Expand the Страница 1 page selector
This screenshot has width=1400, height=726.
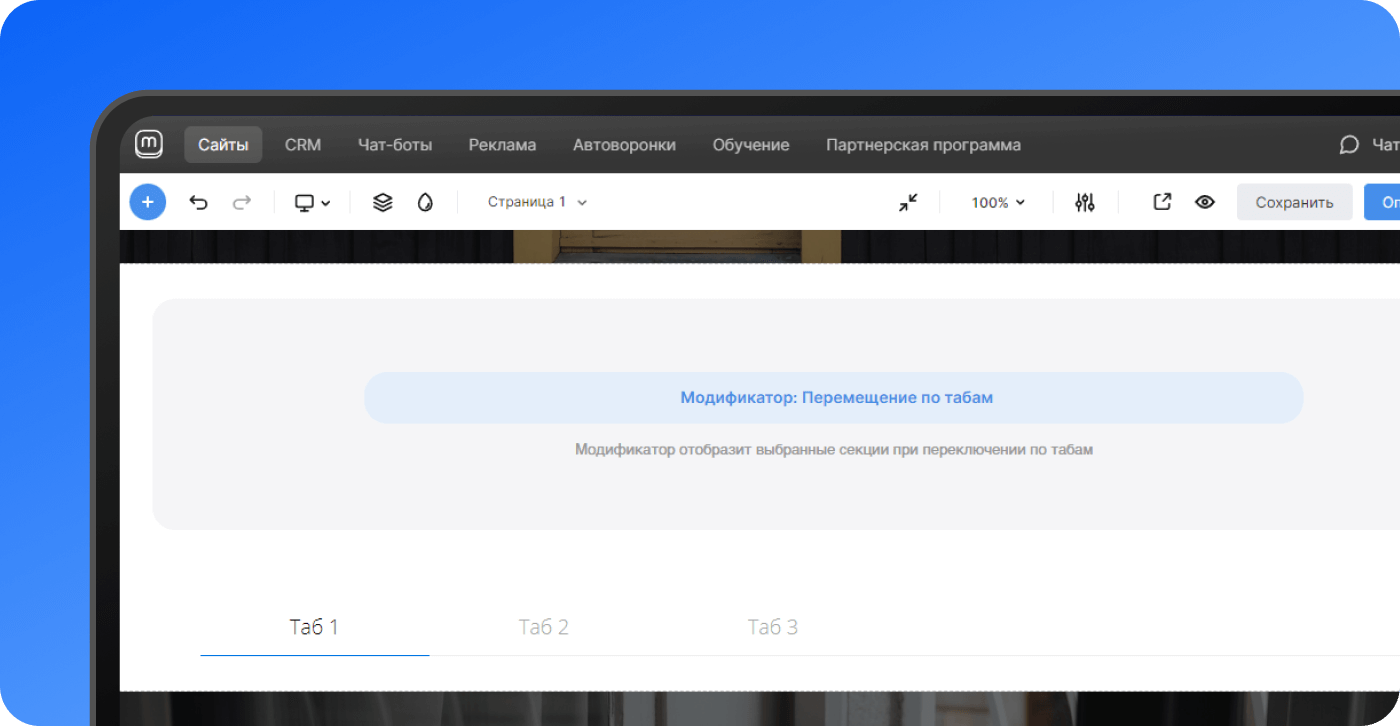[x=537, y=202]
